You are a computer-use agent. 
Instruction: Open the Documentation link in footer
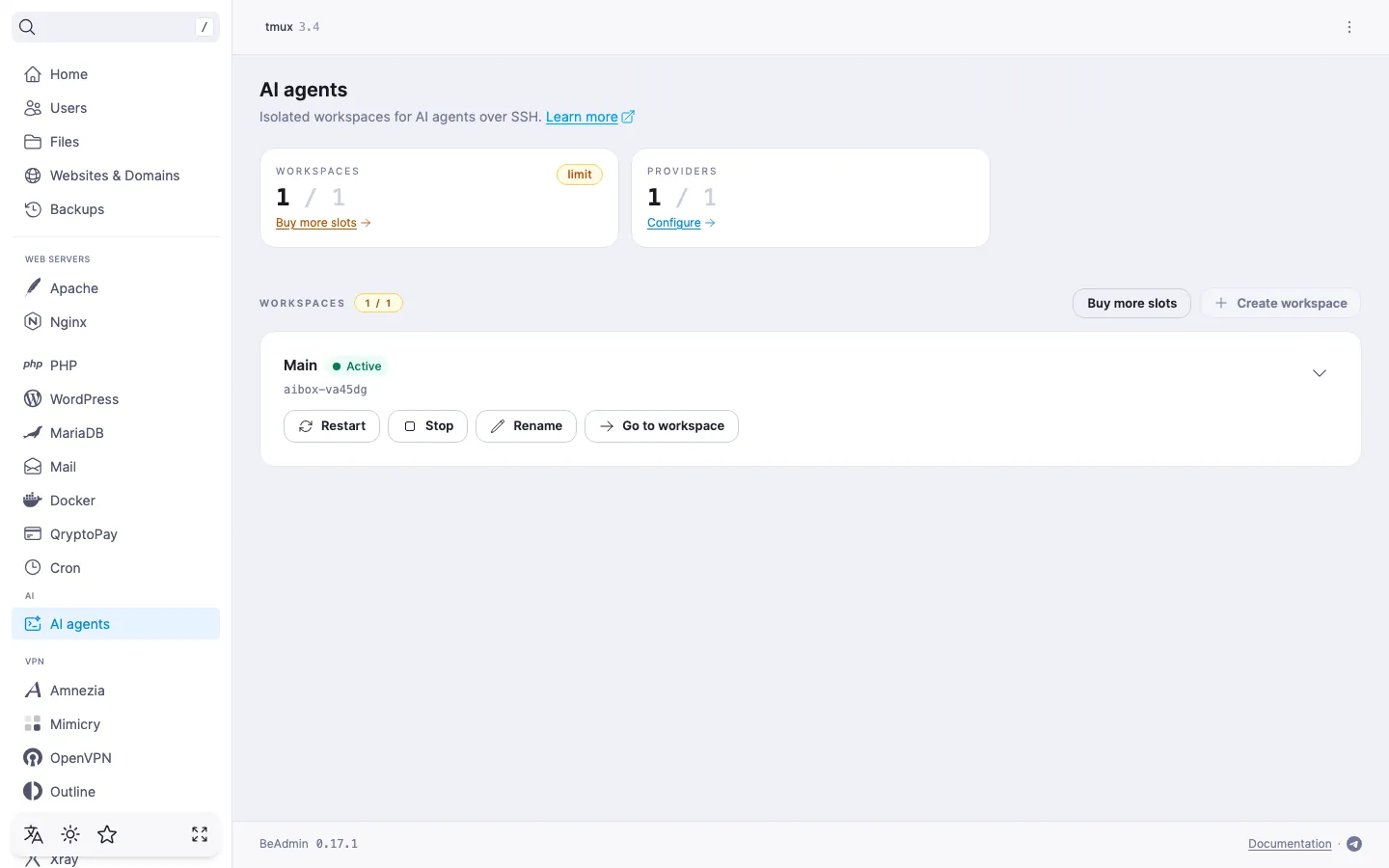[1290, 844]
